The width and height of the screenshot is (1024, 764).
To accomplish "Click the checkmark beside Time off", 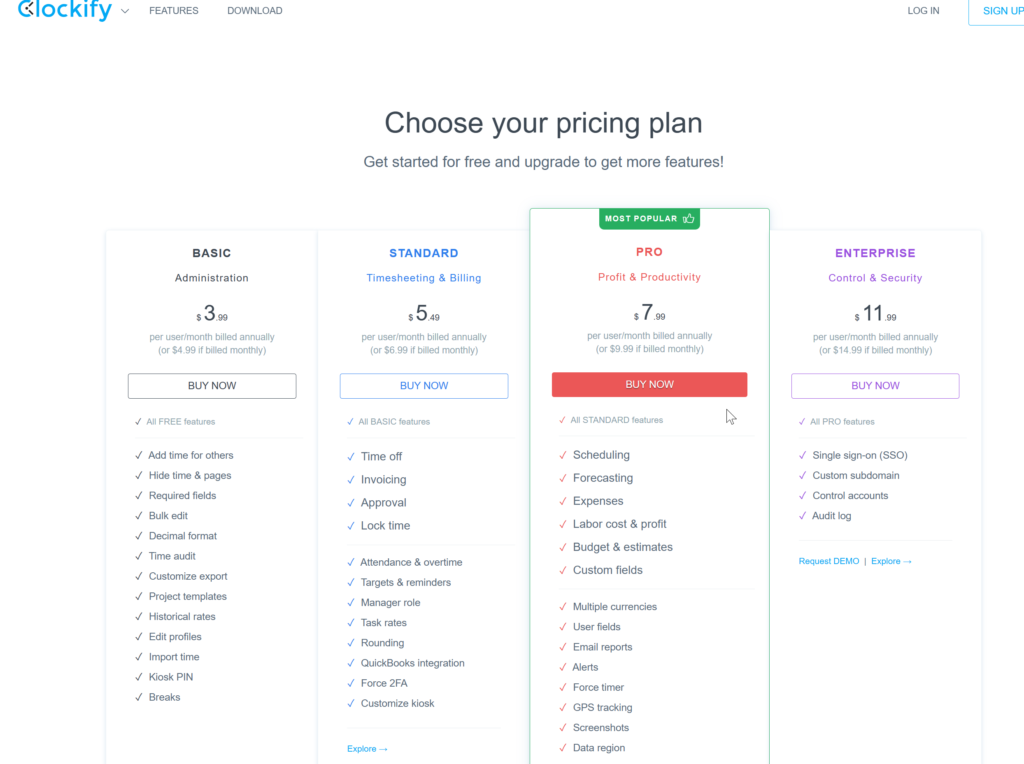I will (351, 456).
